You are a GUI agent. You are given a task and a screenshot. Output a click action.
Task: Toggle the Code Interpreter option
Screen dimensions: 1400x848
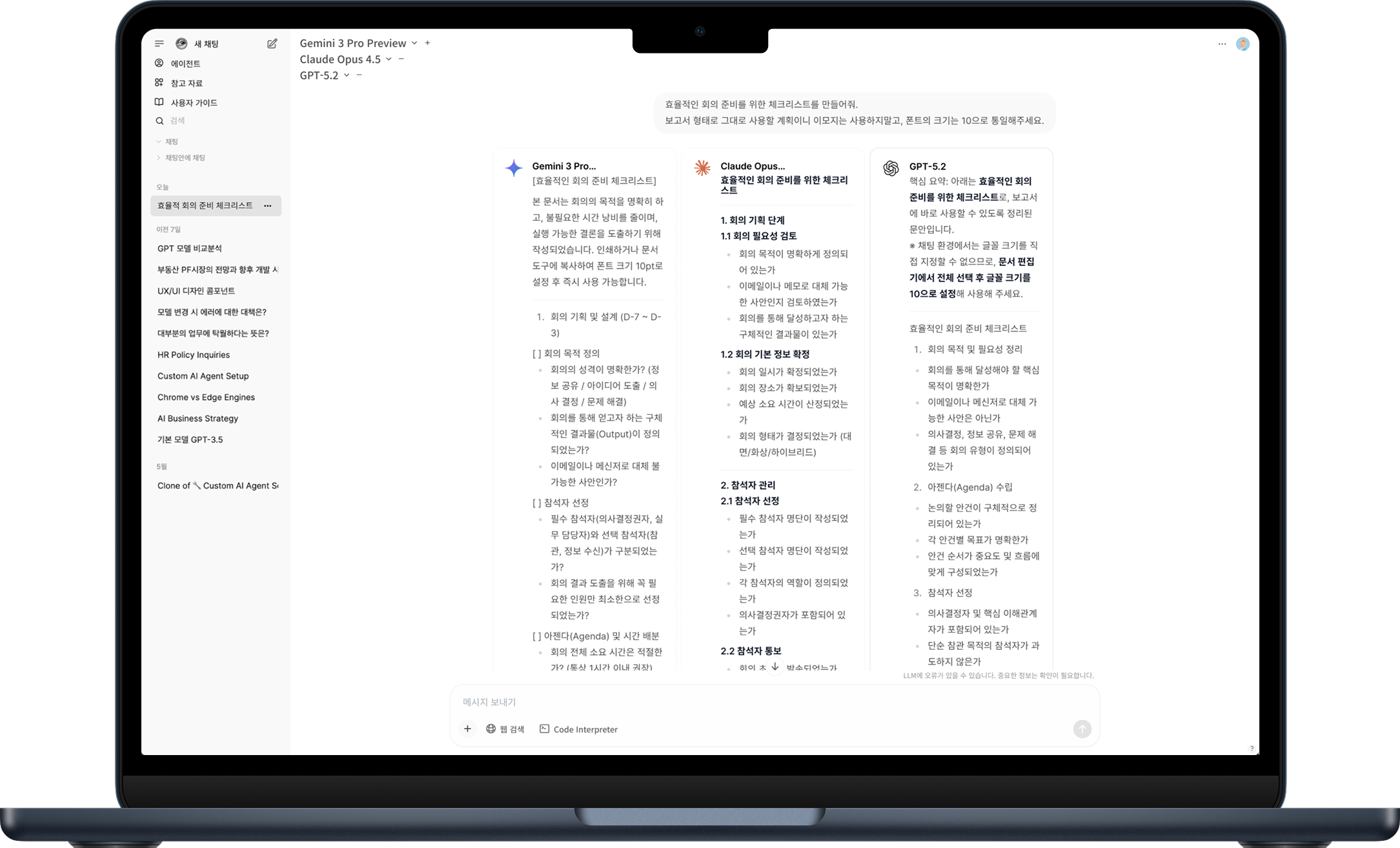pyautogui.click(x=578, y=729)
